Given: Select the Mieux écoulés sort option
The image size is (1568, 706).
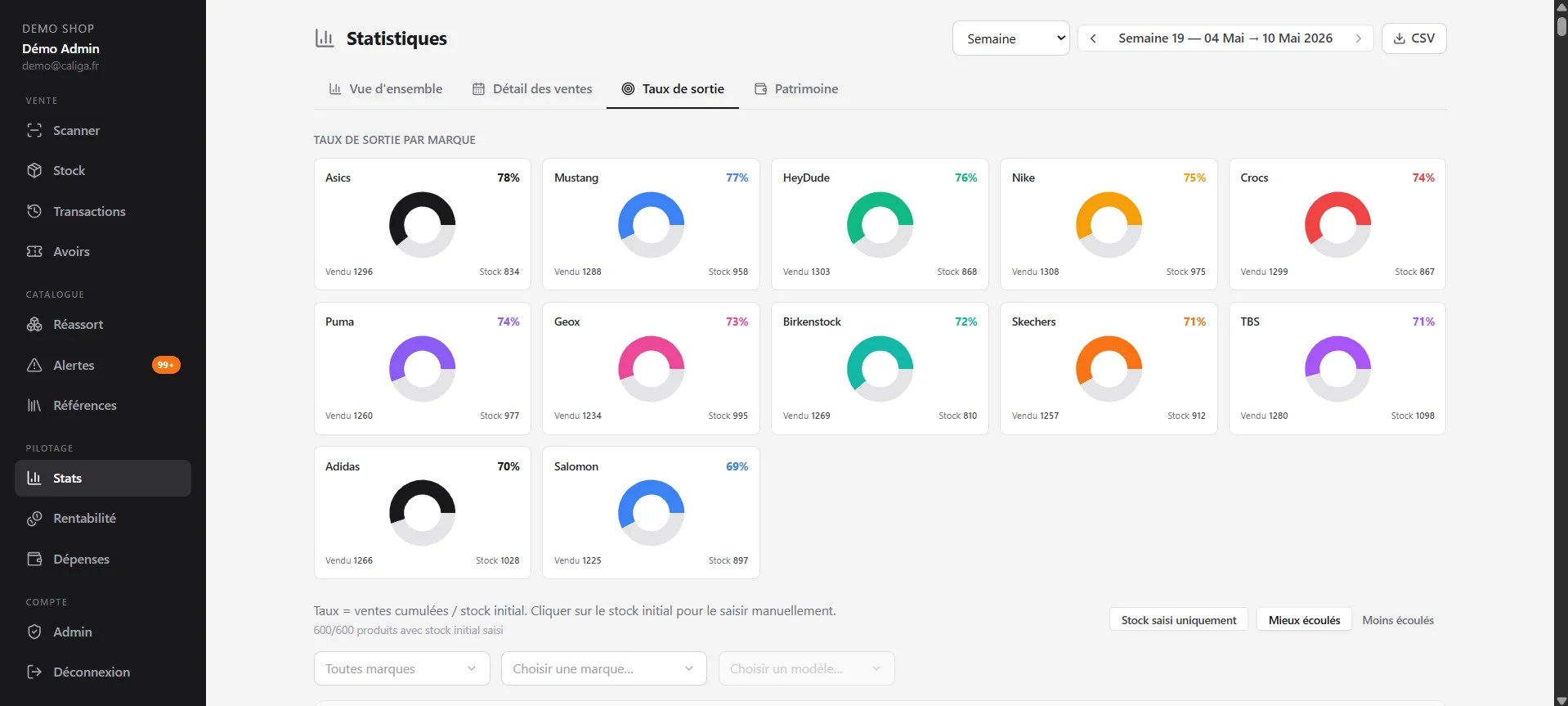Looking at the screenshot, I should 1304,620.
